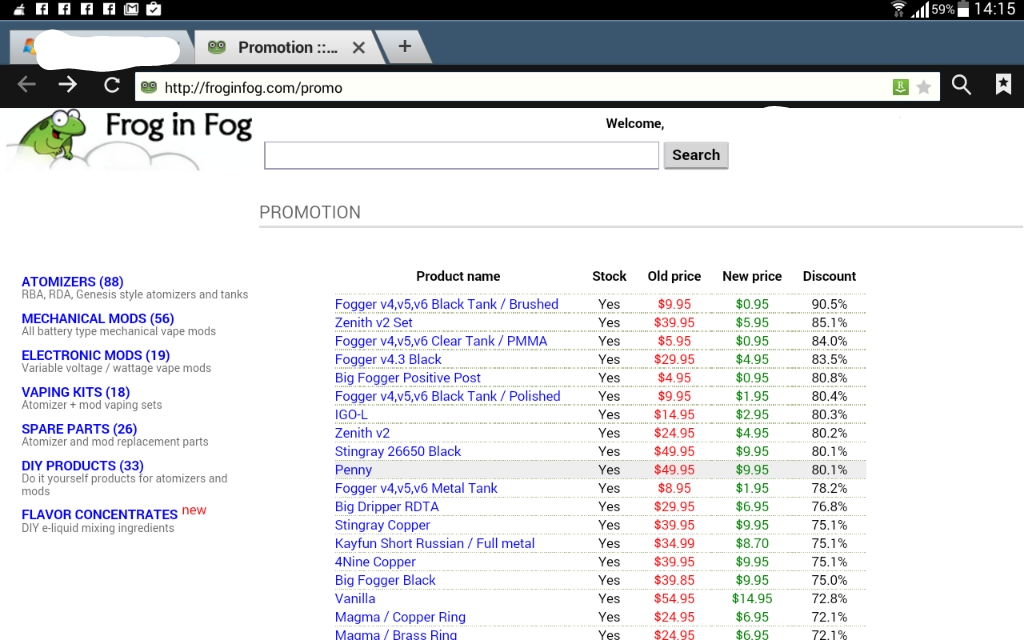Tap the green download icon in address bar

(901, 87)
